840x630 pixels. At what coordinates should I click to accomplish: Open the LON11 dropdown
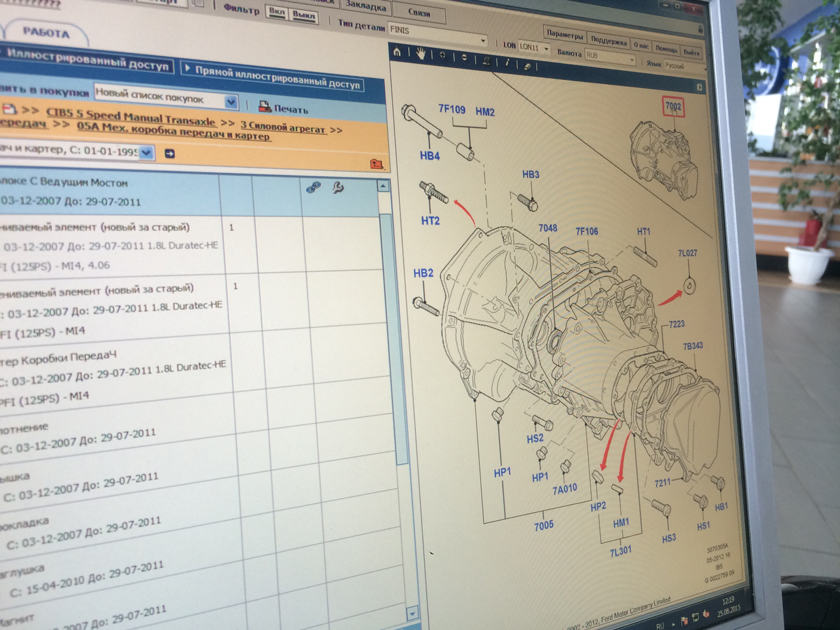coord(534,47)
